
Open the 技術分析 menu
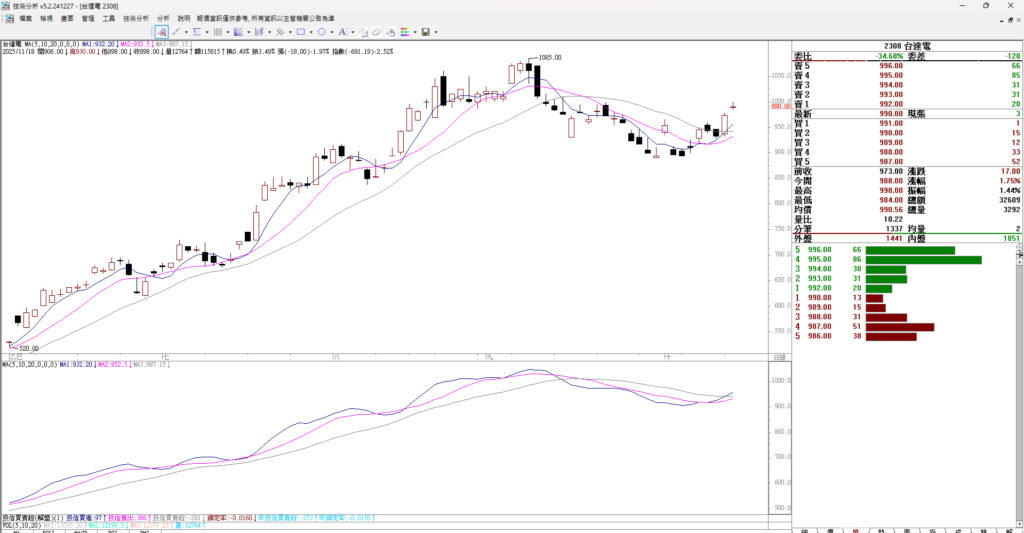(x=135, y=18)
